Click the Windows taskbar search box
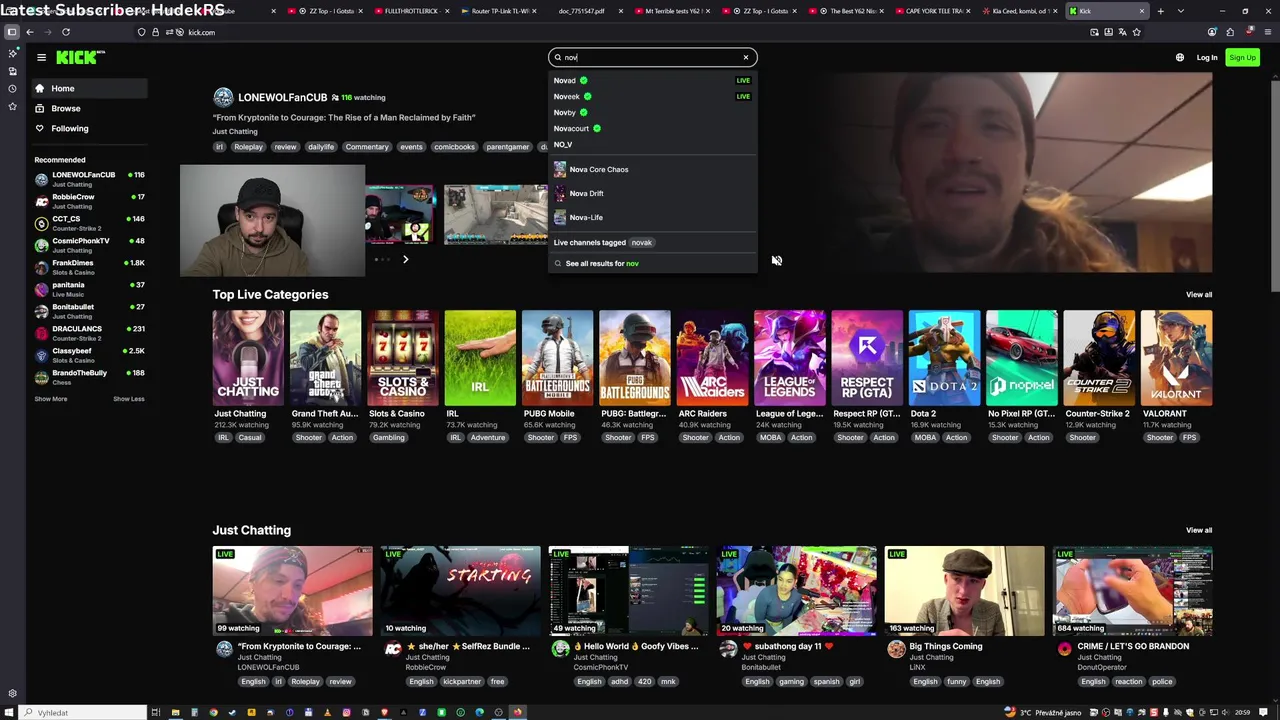This screenshot has height=720, width=1280. [83, 713]
